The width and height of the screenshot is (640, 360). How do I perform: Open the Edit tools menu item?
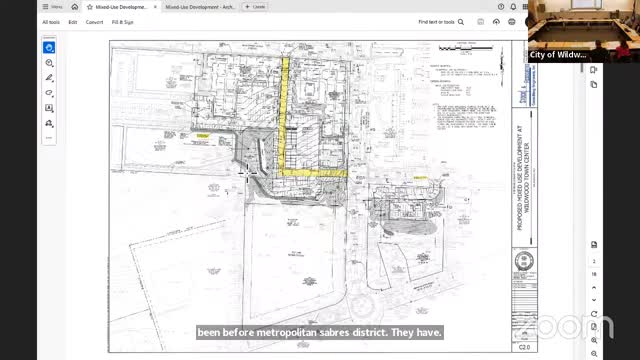coord(73,22)
